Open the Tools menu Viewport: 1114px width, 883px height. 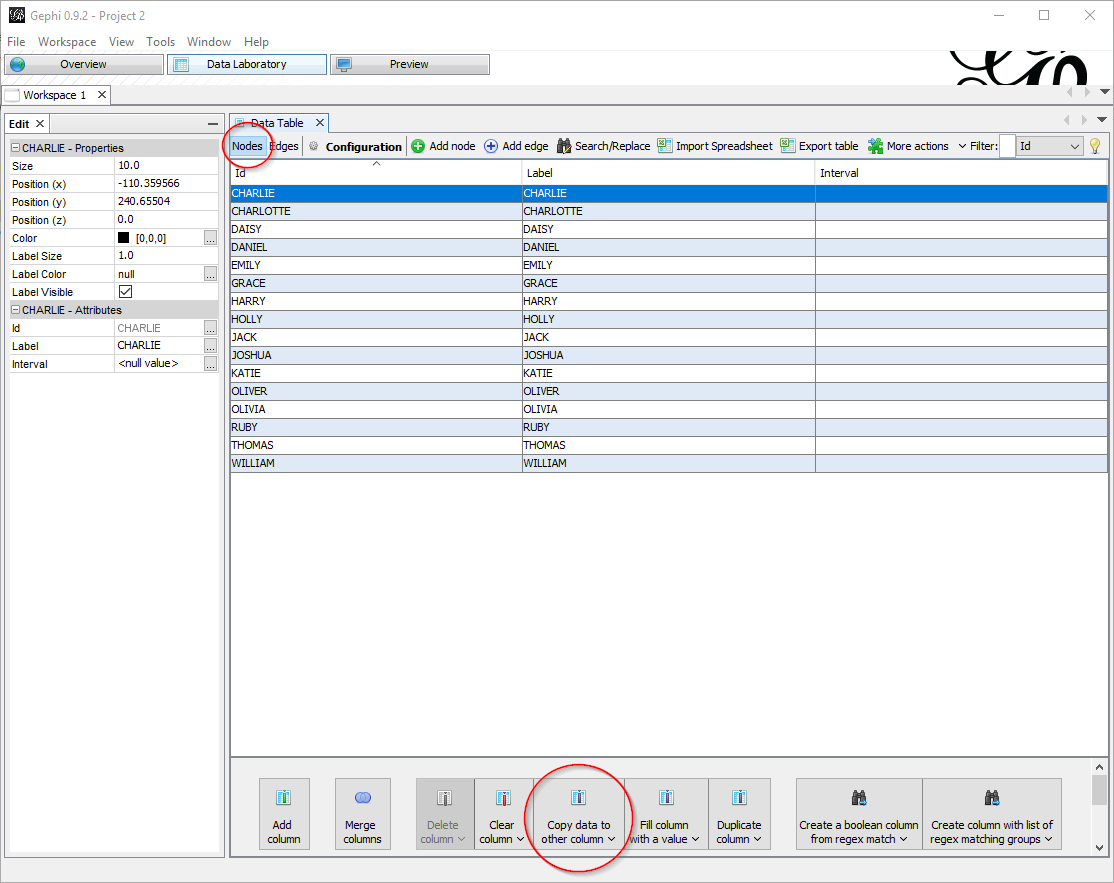click(161, 42)
